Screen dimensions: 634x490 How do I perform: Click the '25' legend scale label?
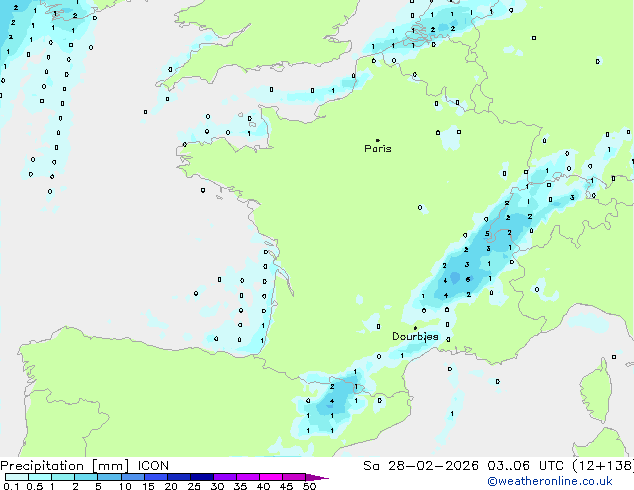coord(194,486)
